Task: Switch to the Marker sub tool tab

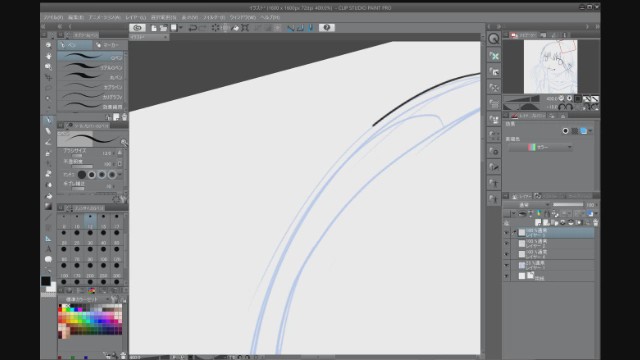Action: [107, 45]
